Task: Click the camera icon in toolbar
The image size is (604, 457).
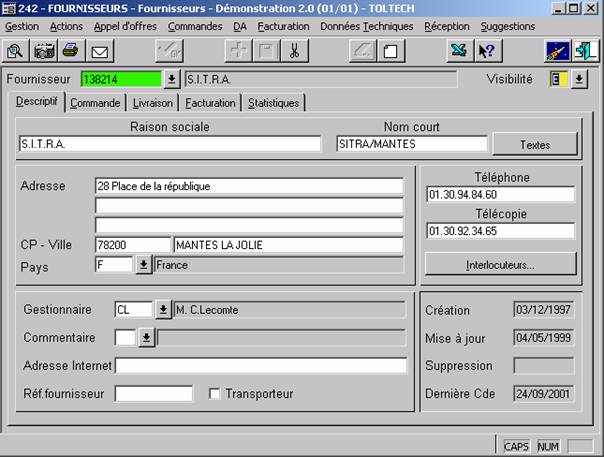Action: 44,50
